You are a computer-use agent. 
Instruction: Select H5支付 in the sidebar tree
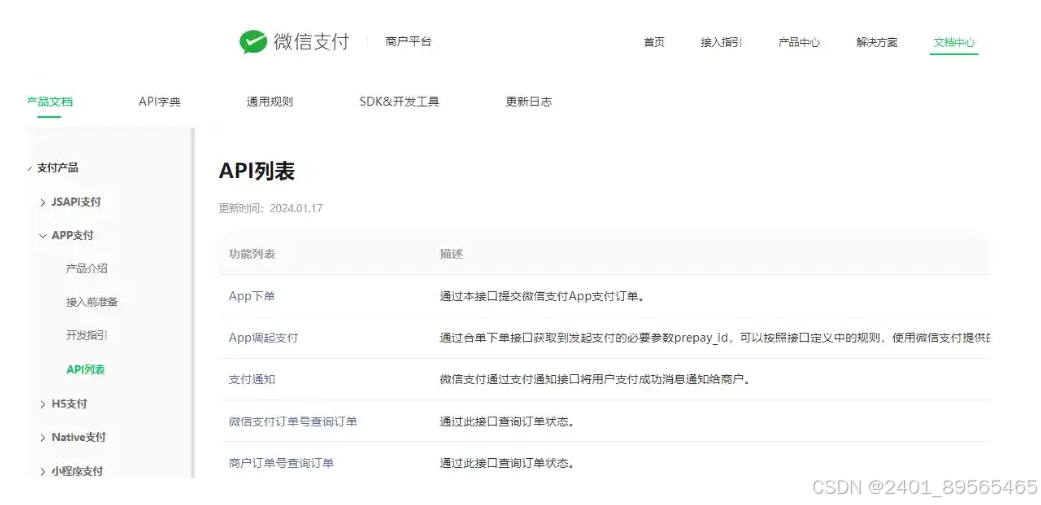[69, 403]
